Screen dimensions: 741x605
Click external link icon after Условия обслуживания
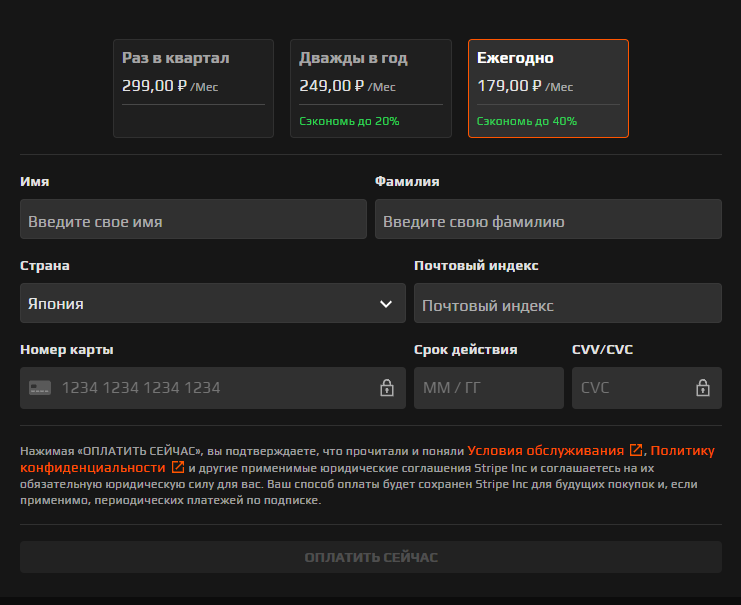(x=636, y=450)
